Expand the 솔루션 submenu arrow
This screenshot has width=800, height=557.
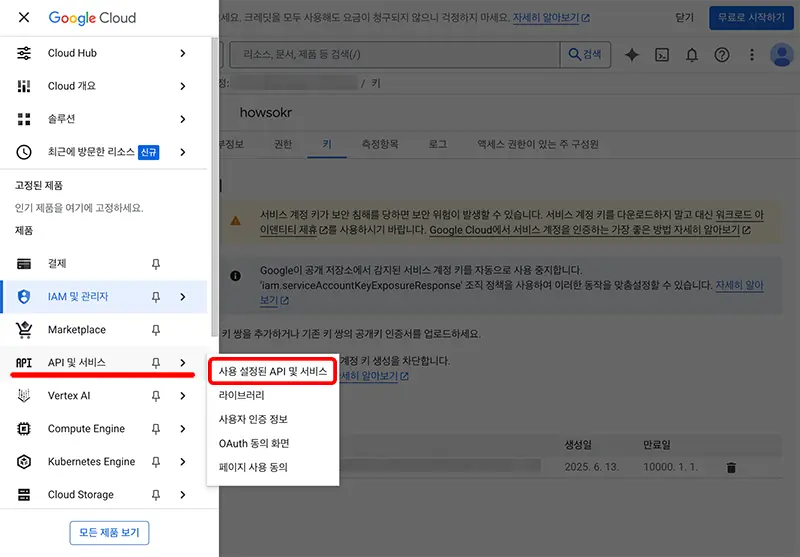tap(183, 119)
